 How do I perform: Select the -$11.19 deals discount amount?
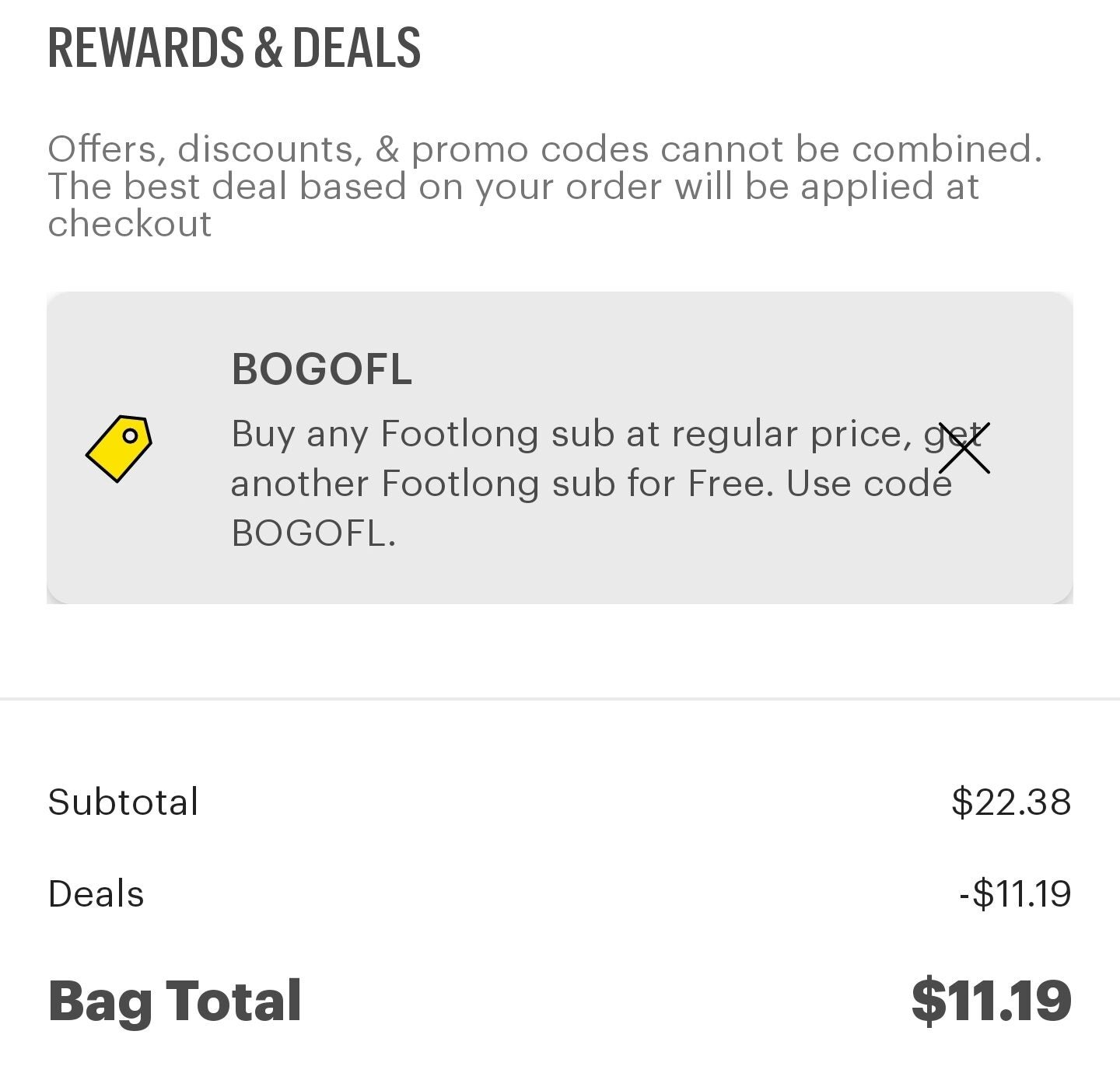coord(1015,893)
